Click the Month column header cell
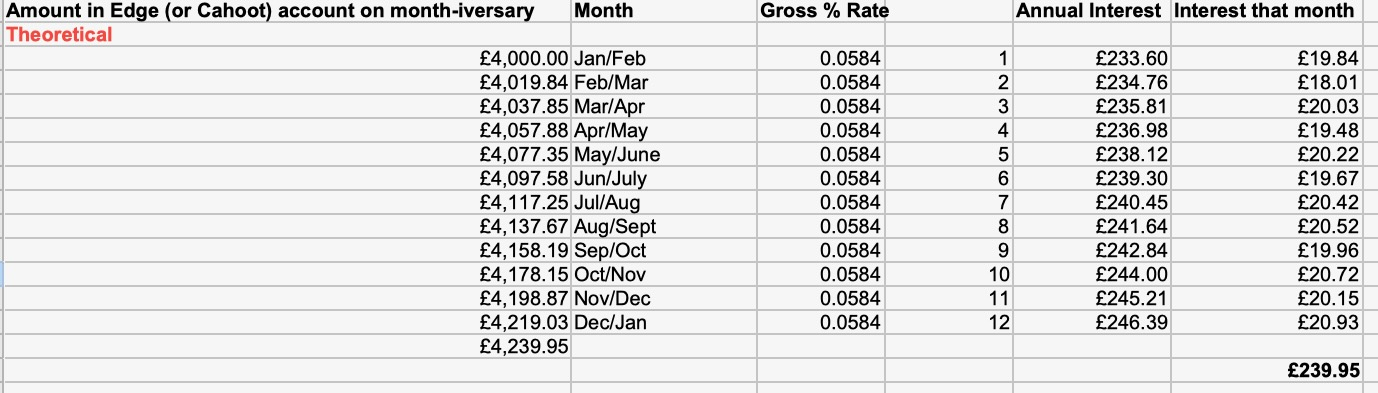Screen dimensions: 1378x393 coord(663,12)
